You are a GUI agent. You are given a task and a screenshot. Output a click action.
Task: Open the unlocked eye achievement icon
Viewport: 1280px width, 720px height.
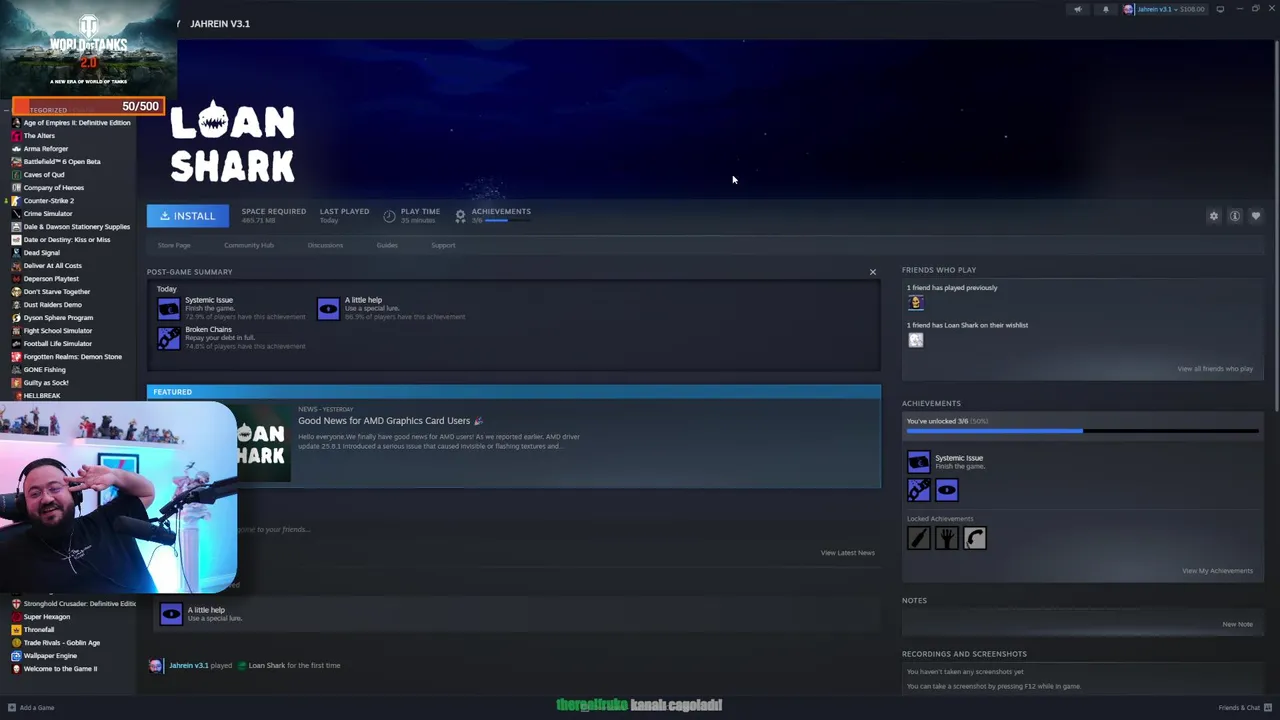pyautogui.click(x=946, y=489)
